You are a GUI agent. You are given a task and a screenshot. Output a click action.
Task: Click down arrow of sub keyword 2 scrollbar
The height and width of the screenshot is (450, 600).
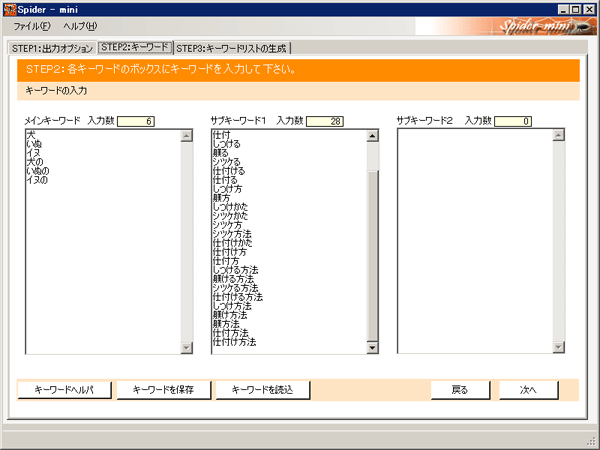click(x=559, y=347)
